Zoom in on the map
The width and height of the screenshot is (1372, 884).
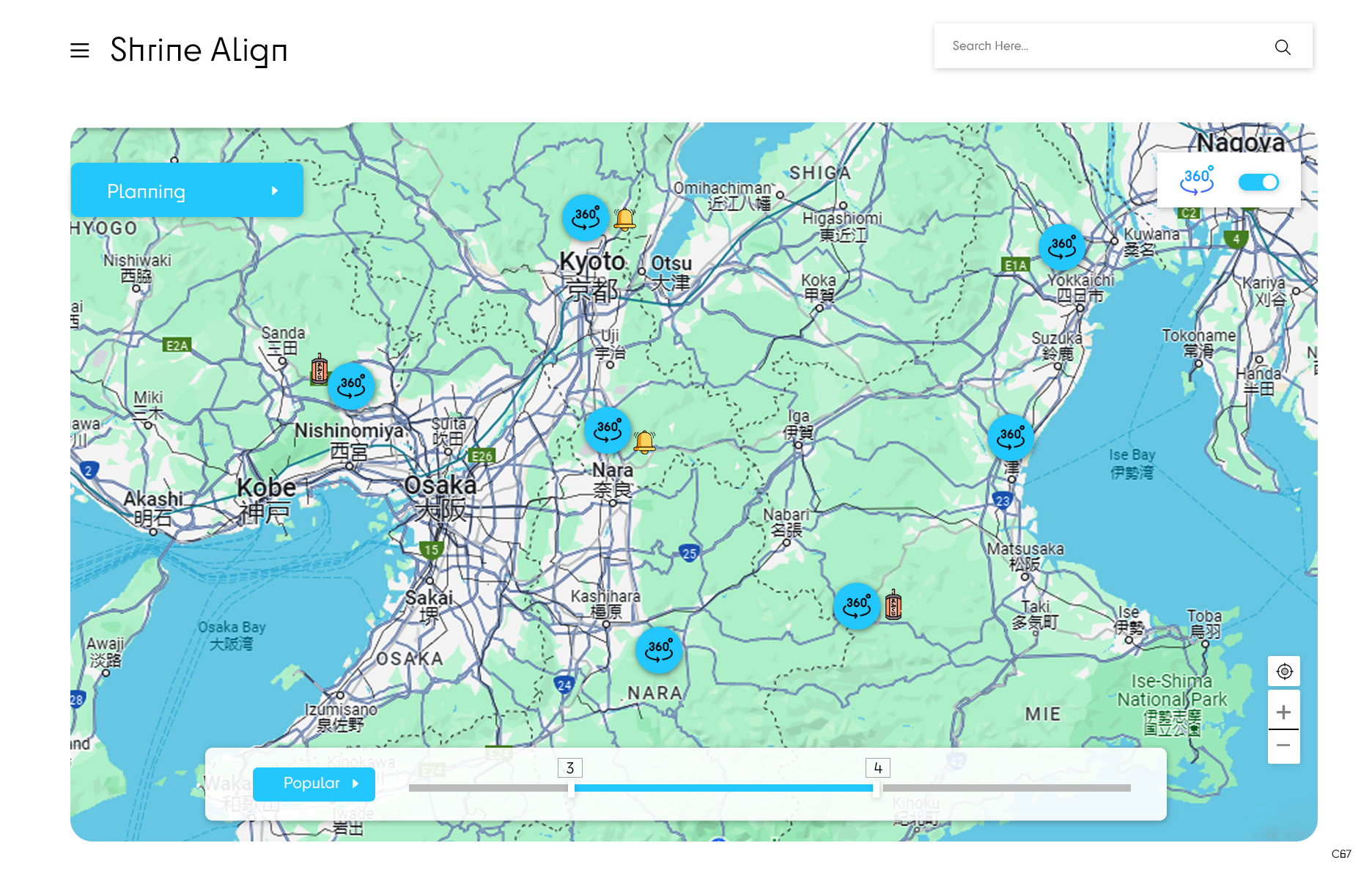coord(1283,712)
